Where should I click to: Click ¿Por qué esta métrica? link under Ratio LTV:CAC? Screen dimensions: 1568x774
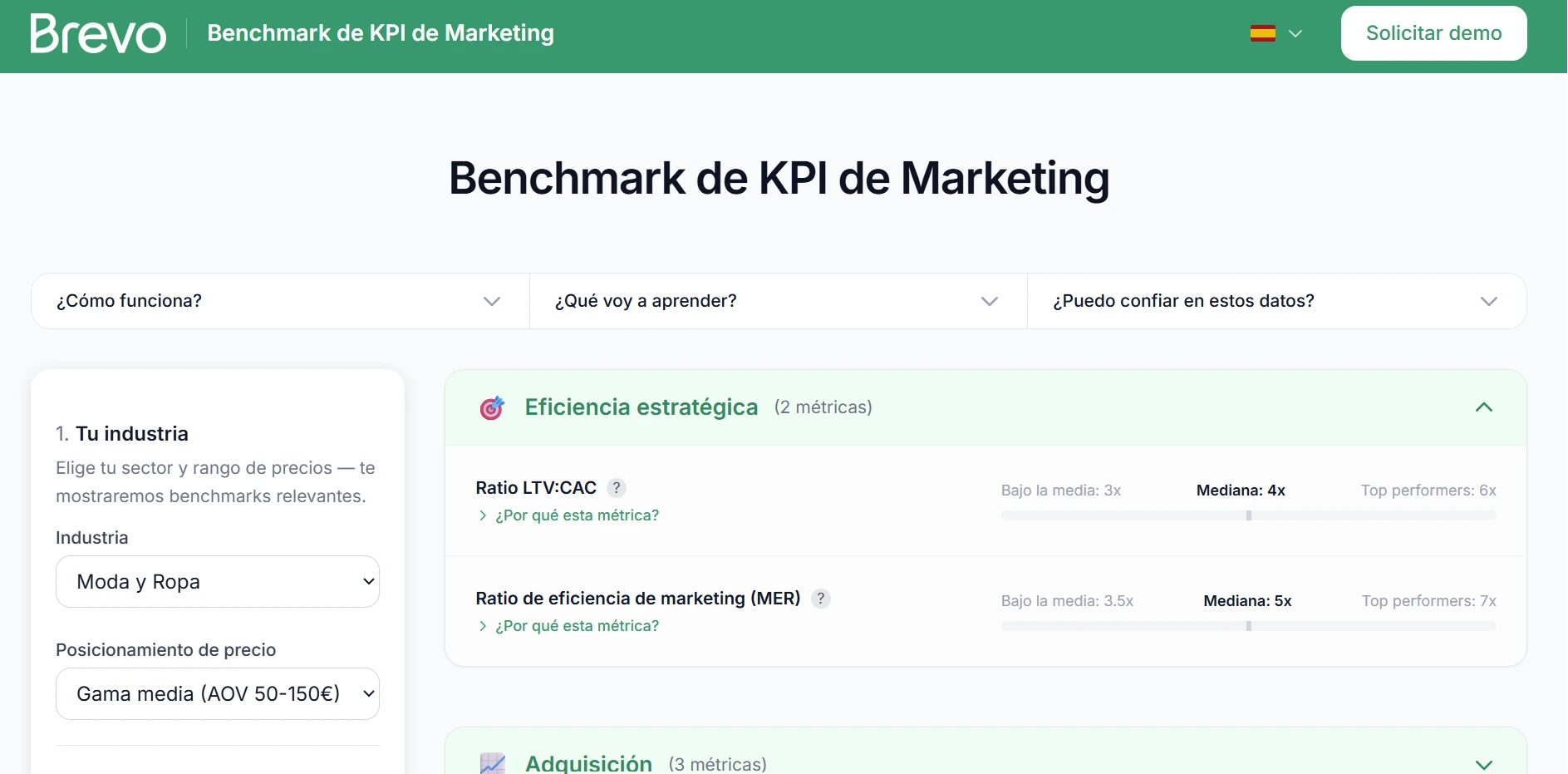point(577,515)
